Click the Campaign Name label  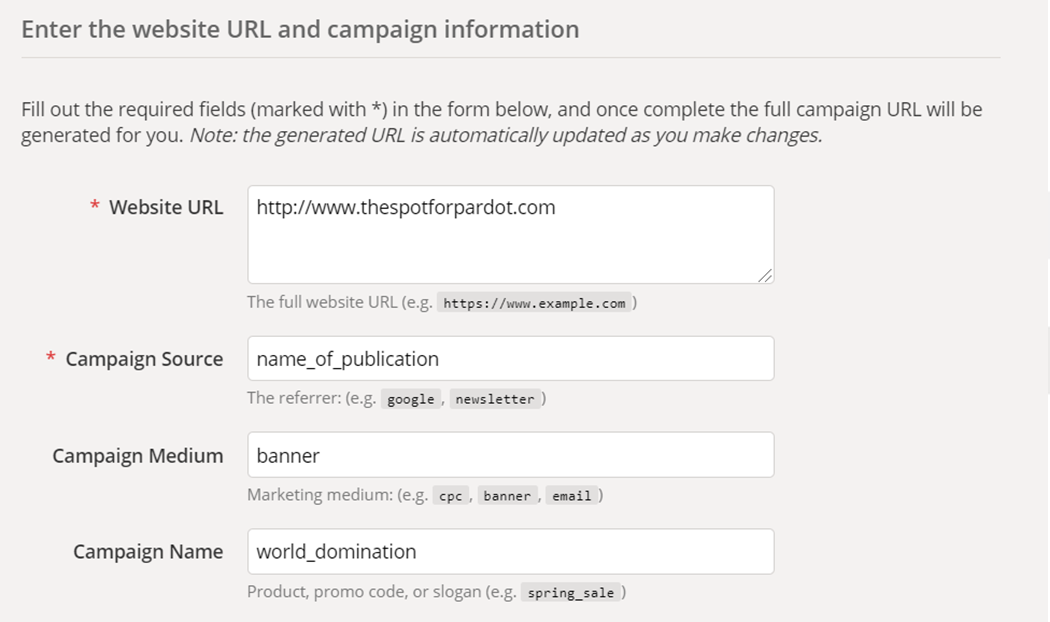click(148, 552)
